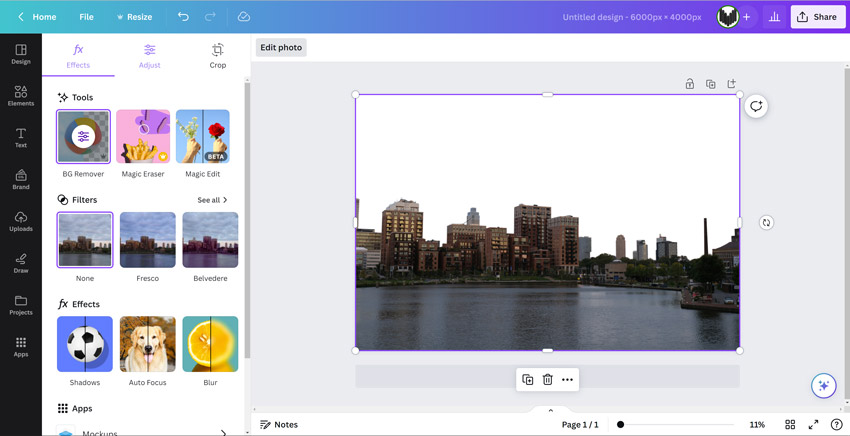
Task: Apply the Blur effect thumbnail
Action: (210, 344)
